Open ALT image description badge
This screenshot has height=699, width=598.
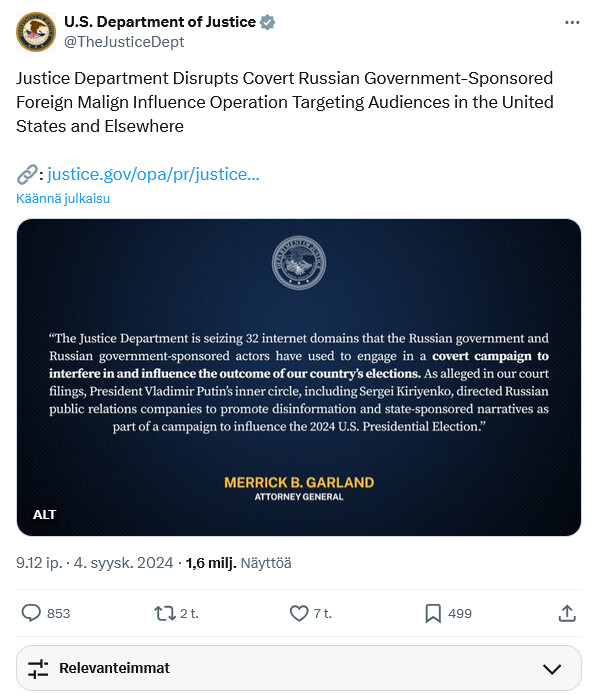pos(44,514)
